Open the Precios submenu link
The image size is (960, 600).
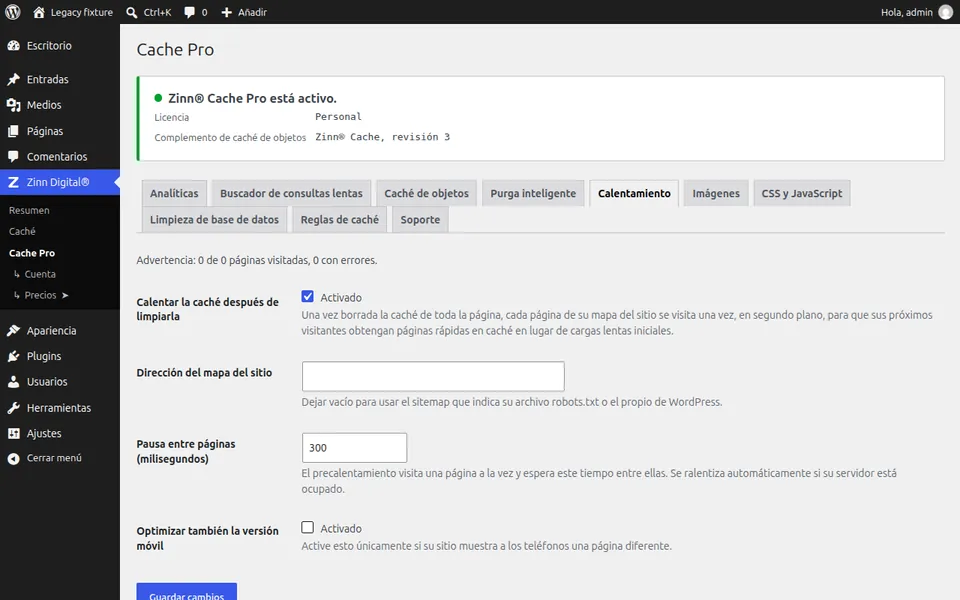tap(40, 295)
